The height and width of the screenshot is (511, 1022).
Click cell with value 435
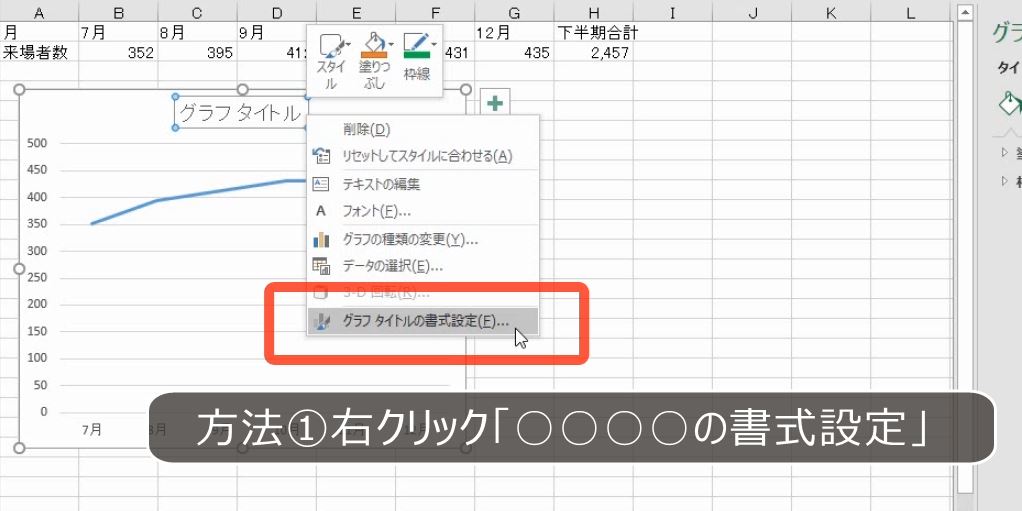coord(514,53)
